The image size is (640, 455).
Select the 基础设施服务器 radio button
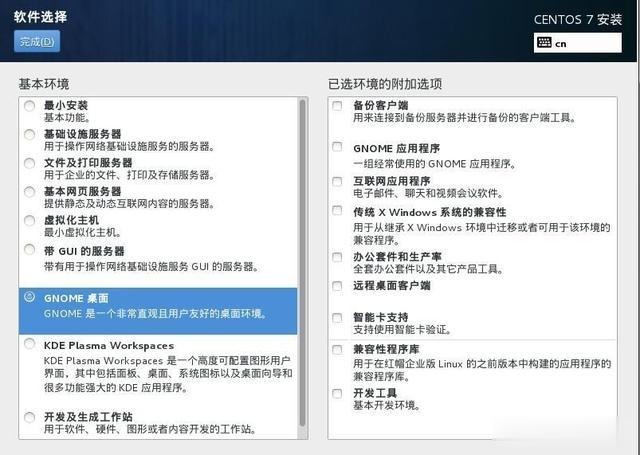click(29, 134)
